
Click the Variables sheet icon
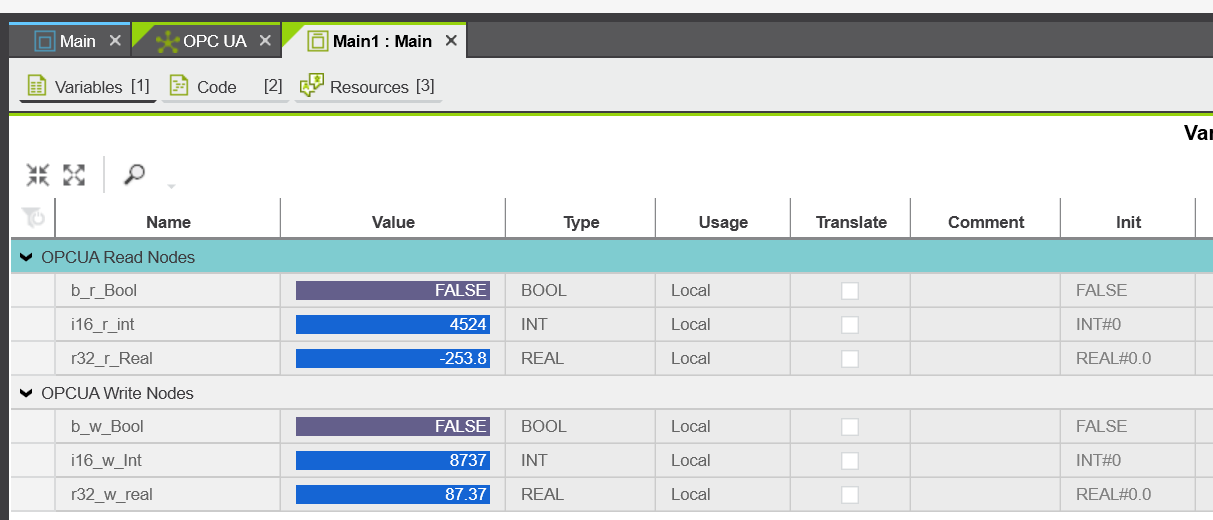coord(37,86)
